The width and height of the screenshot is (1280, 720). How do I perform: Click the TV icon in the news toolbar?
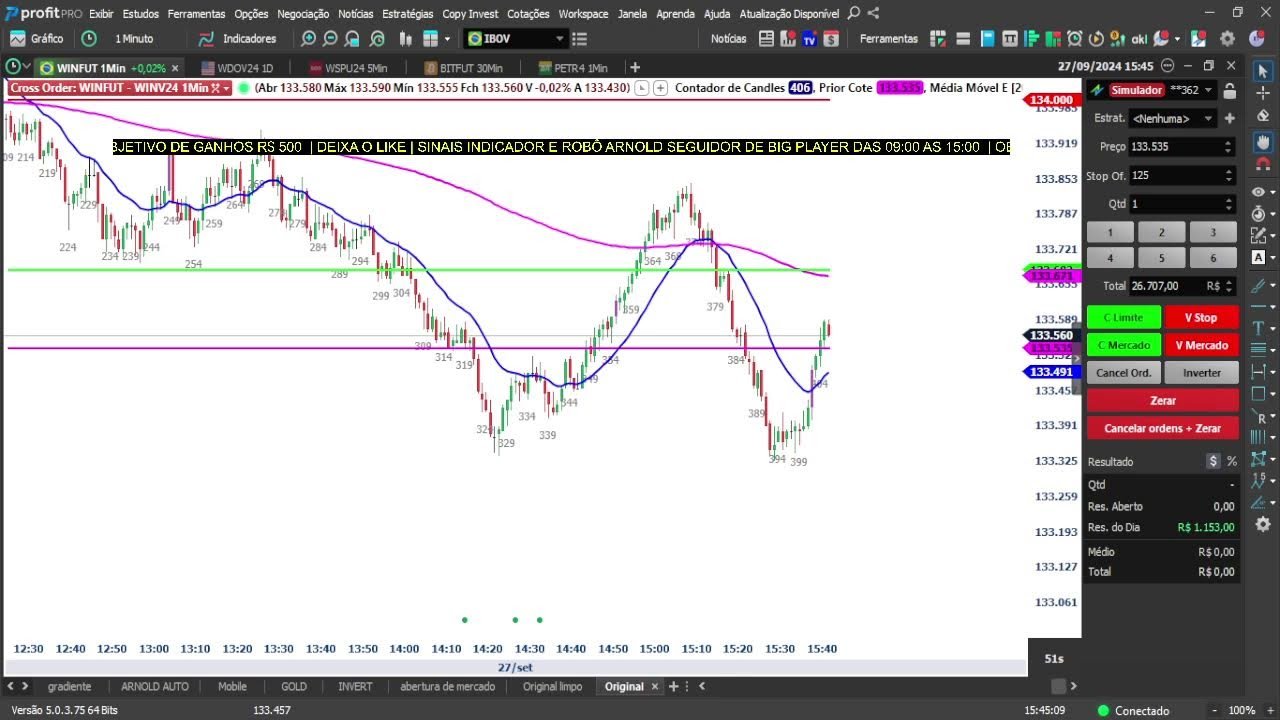810,39
